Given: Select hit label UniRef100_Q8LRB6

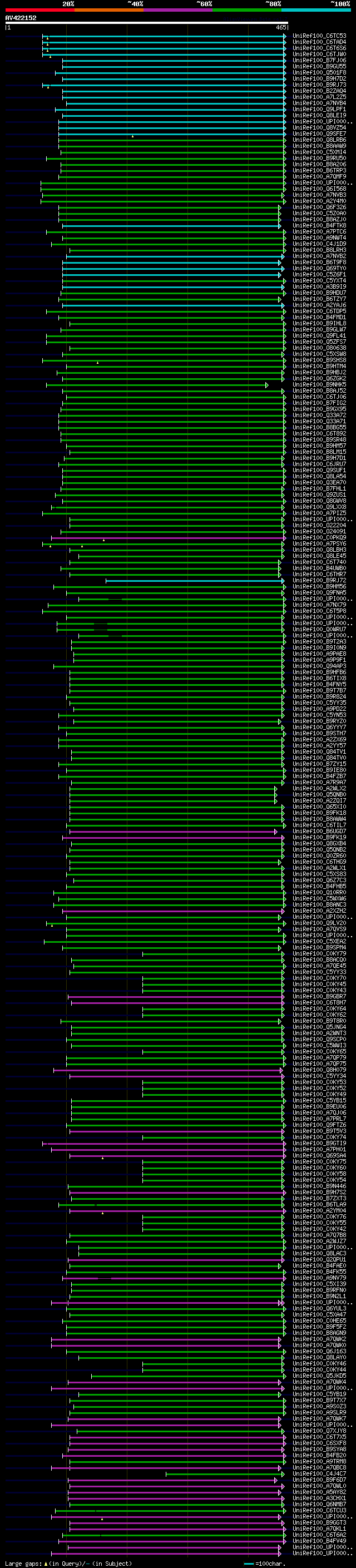Looking at the screenshot, I should pyautogui.click(x=319, y=140).
